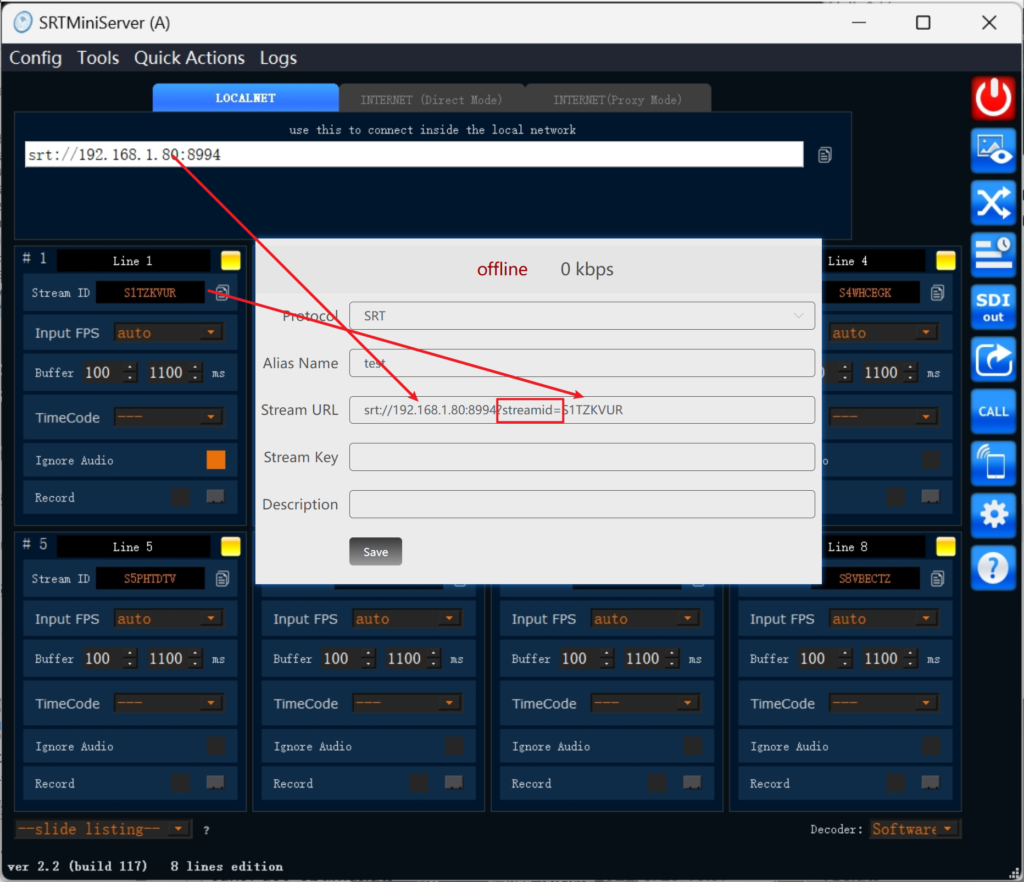Open the image preview eye icon

993,150
